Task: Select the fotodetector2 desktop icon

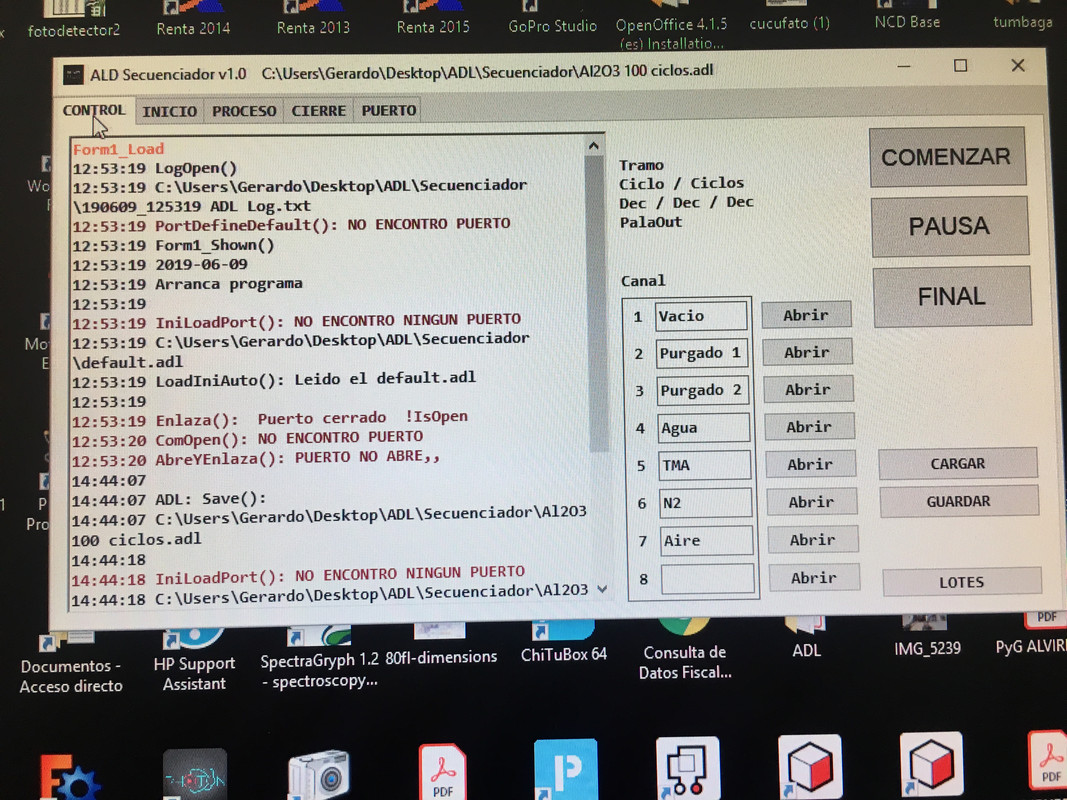Action: tap(73, 20)
